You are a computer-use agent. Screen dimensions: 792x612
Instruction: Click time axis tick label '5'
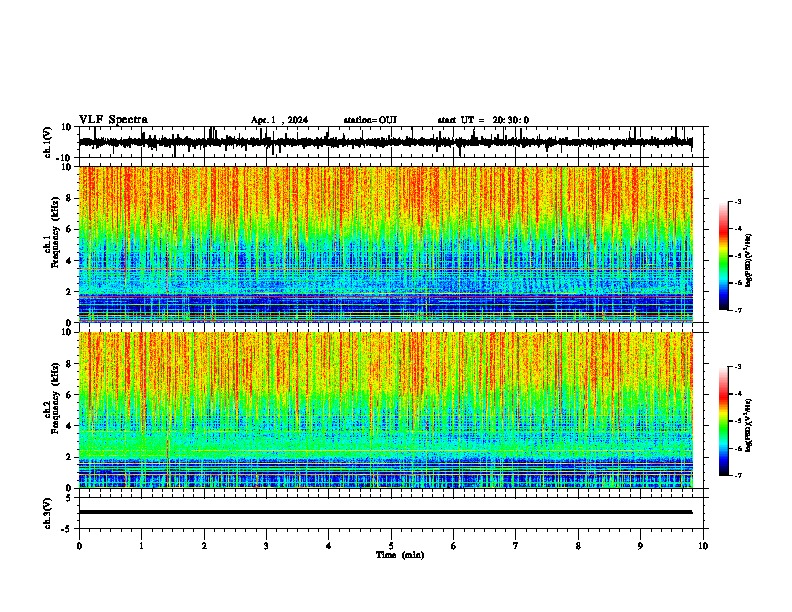coord(391,546)
